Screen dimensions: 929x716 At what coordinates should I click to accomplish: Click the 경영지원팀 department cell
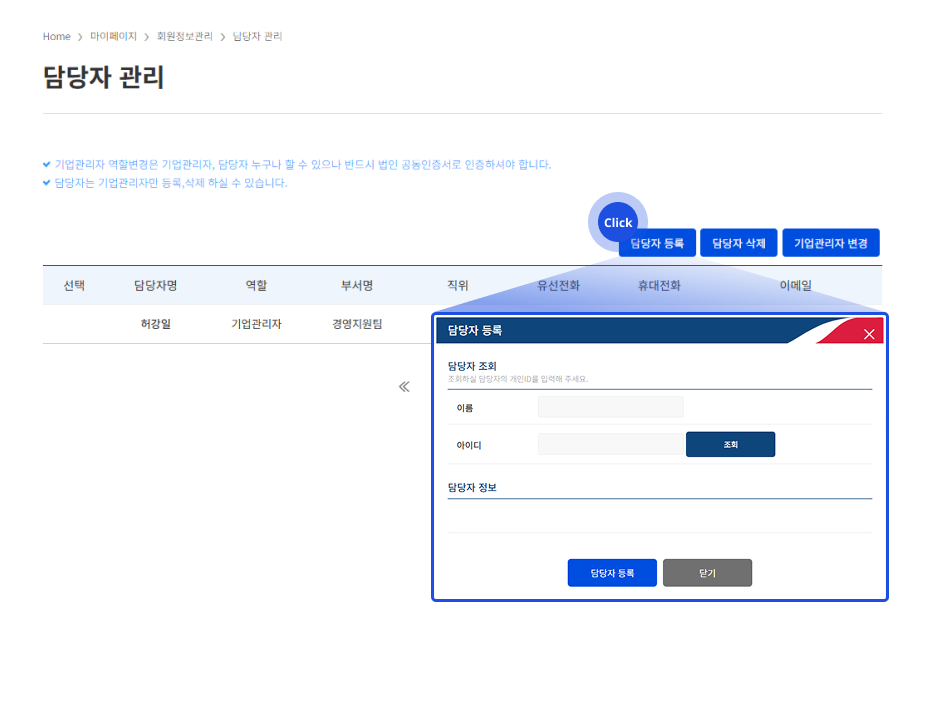(357, 324)
